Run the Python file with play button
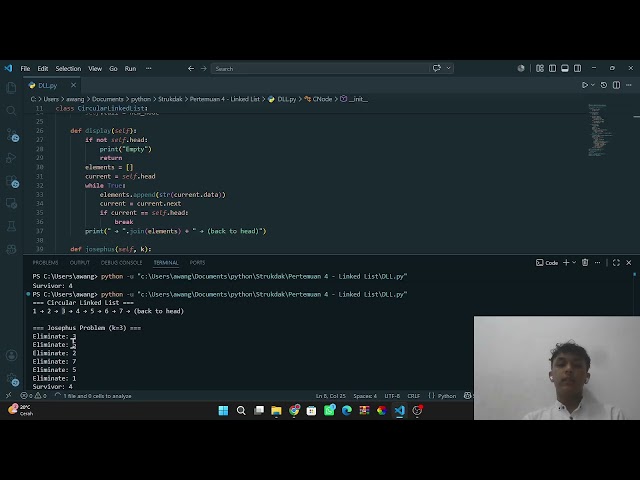Viewport: 640px width, 480px height. point(584,85)
